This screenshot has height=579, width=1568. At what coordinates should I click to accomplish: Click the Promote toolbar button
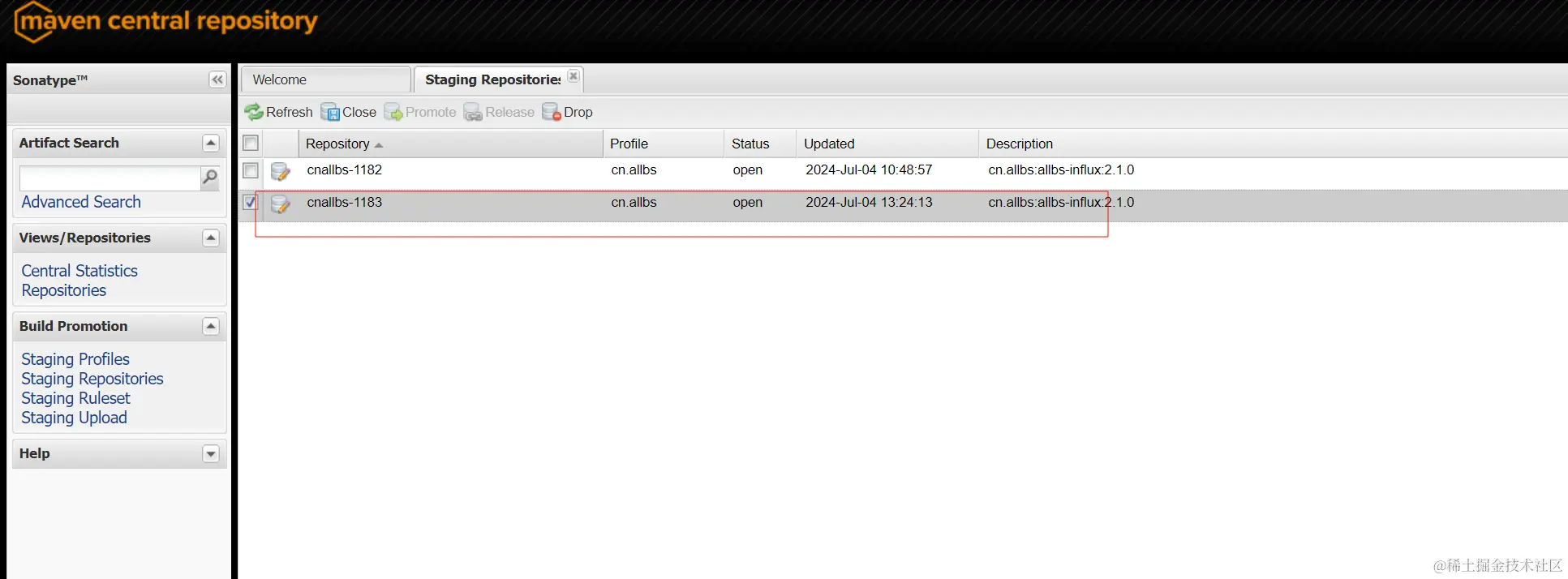420,112
